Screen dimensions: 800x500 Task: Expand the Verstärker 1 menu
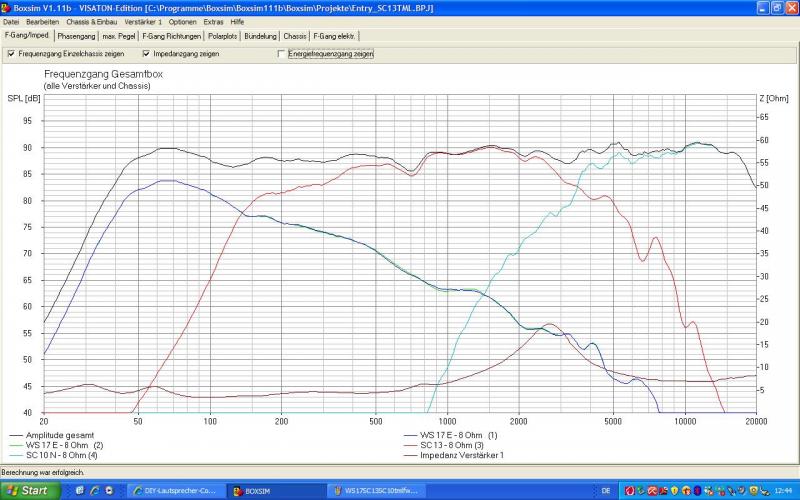click(143, 21)
